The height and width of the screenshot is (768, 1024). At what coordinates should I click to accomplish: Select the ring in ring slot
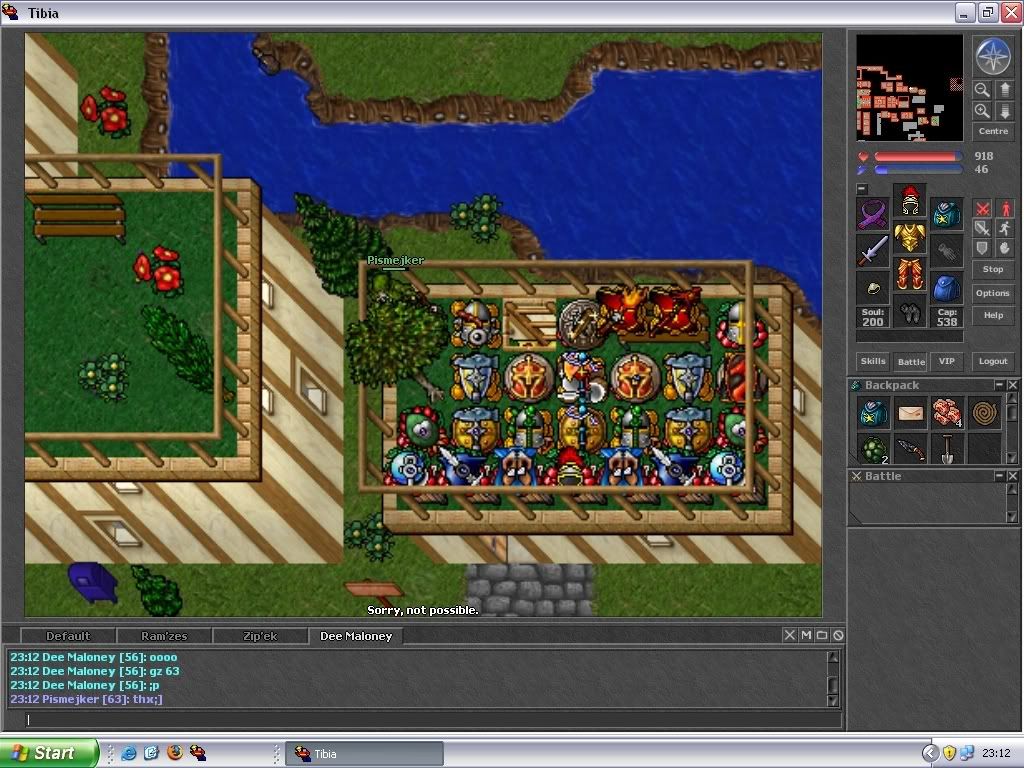pyautogui.click(x=873, y=287)
